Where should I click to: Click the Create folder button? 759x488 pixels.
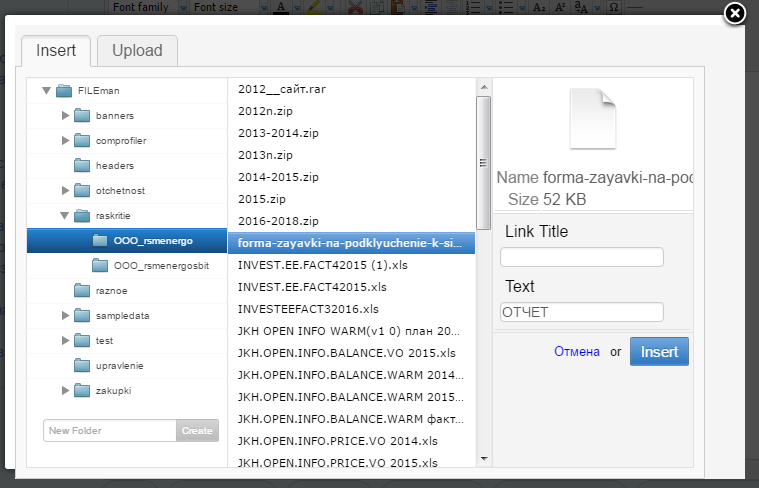coord(197,430)
